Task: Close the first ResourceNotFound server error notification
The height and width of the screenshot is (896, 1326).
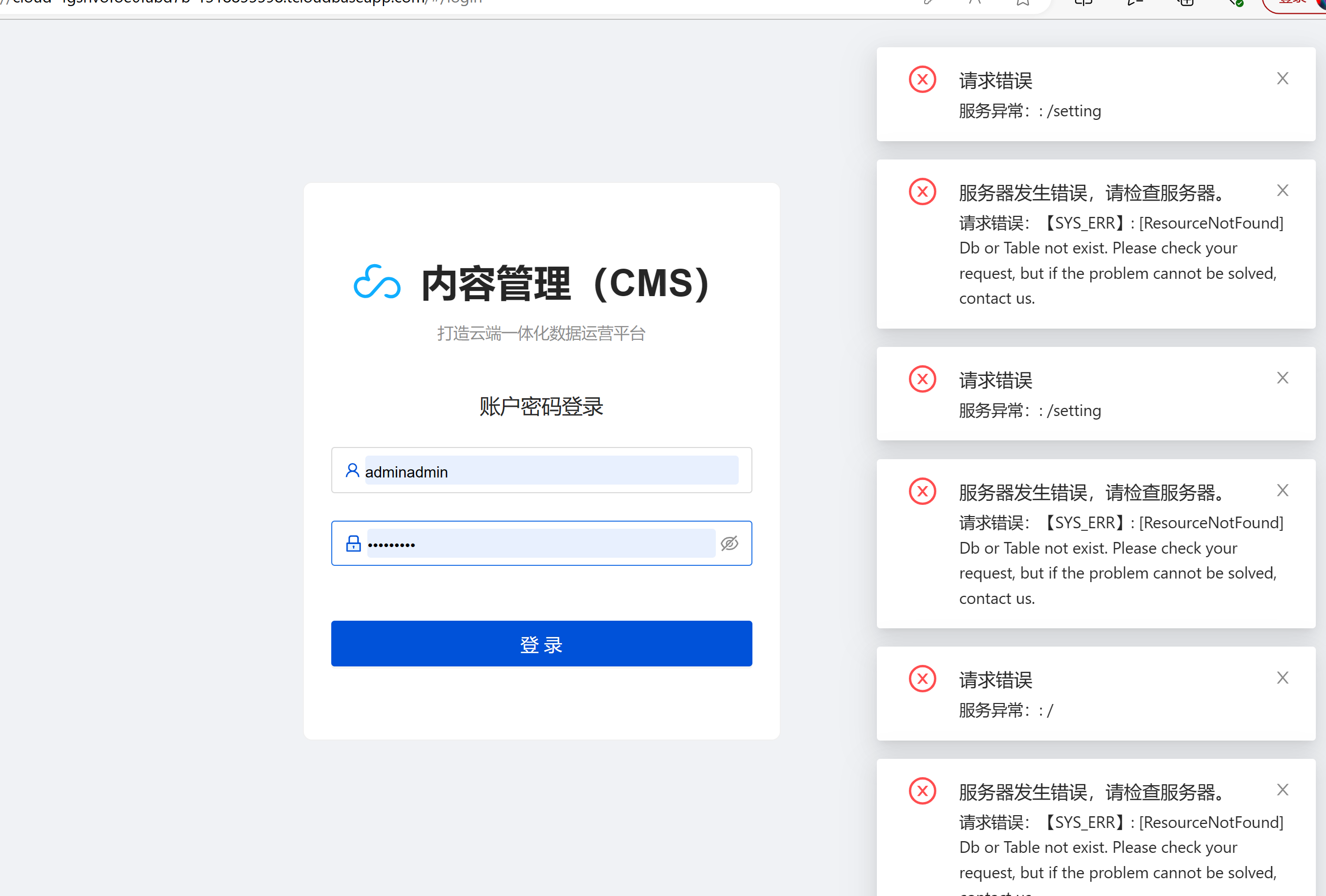Action: point(1282,190)
